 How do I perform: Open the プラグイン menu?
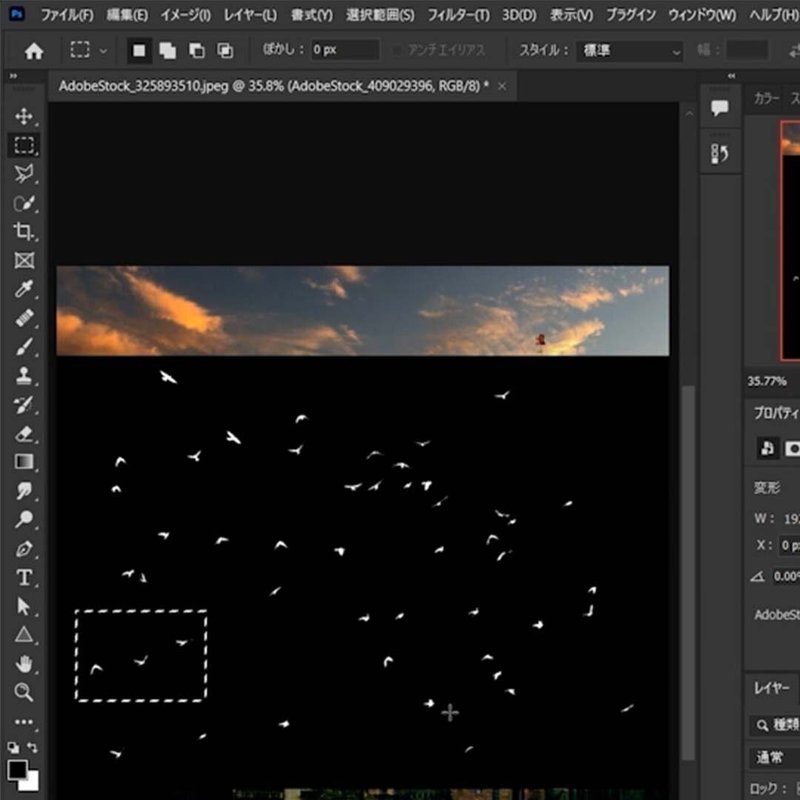(631, 15)
